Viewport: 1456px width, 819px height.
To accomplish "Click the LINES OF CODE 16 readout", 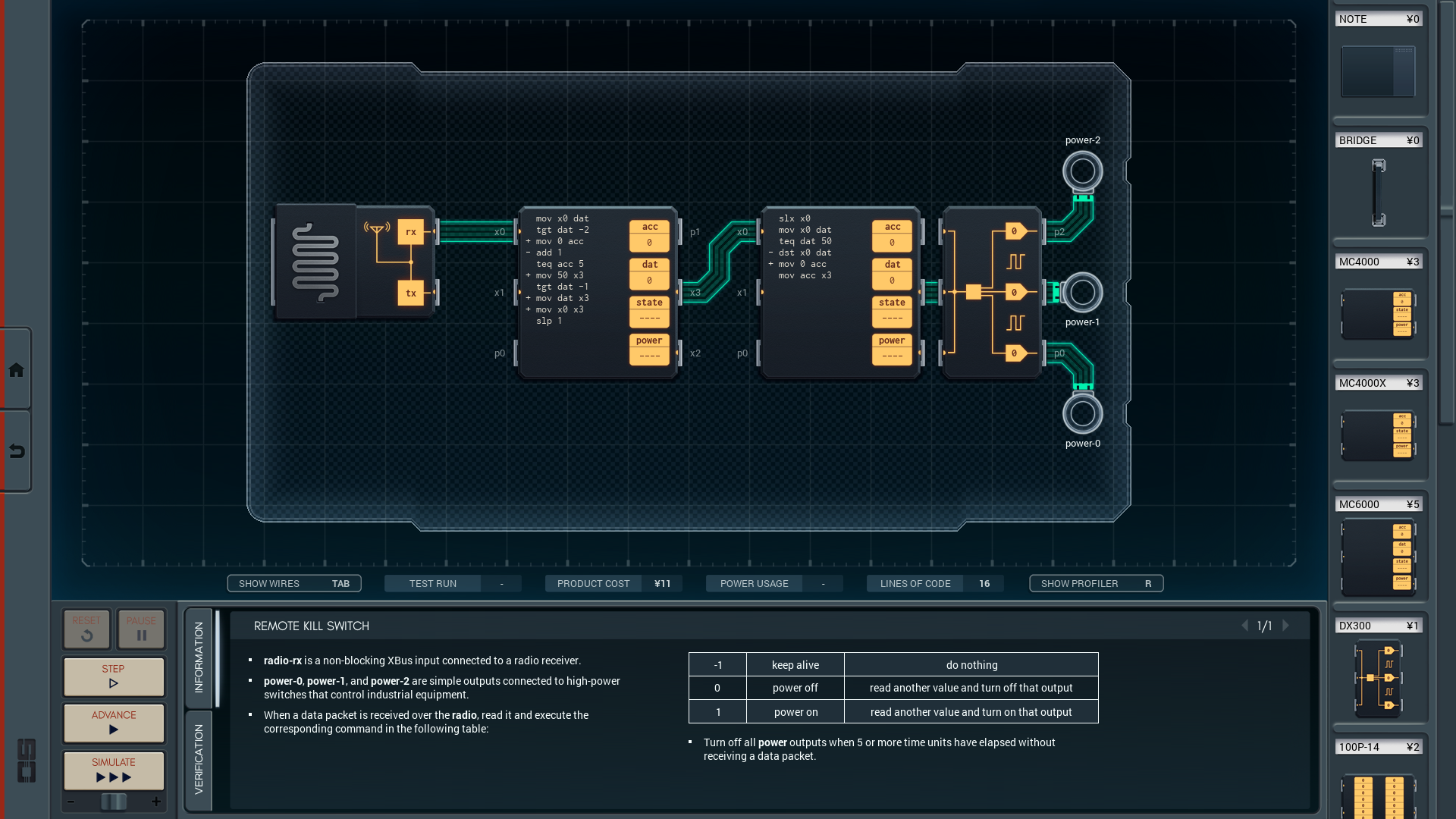I will (935, 583).
